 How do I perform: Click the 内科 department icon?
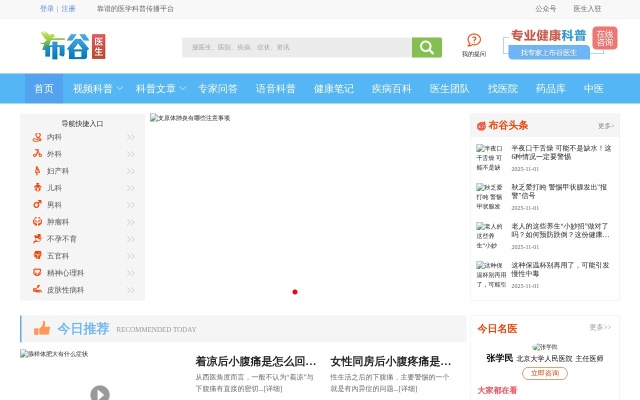click(x=37, y=137)
